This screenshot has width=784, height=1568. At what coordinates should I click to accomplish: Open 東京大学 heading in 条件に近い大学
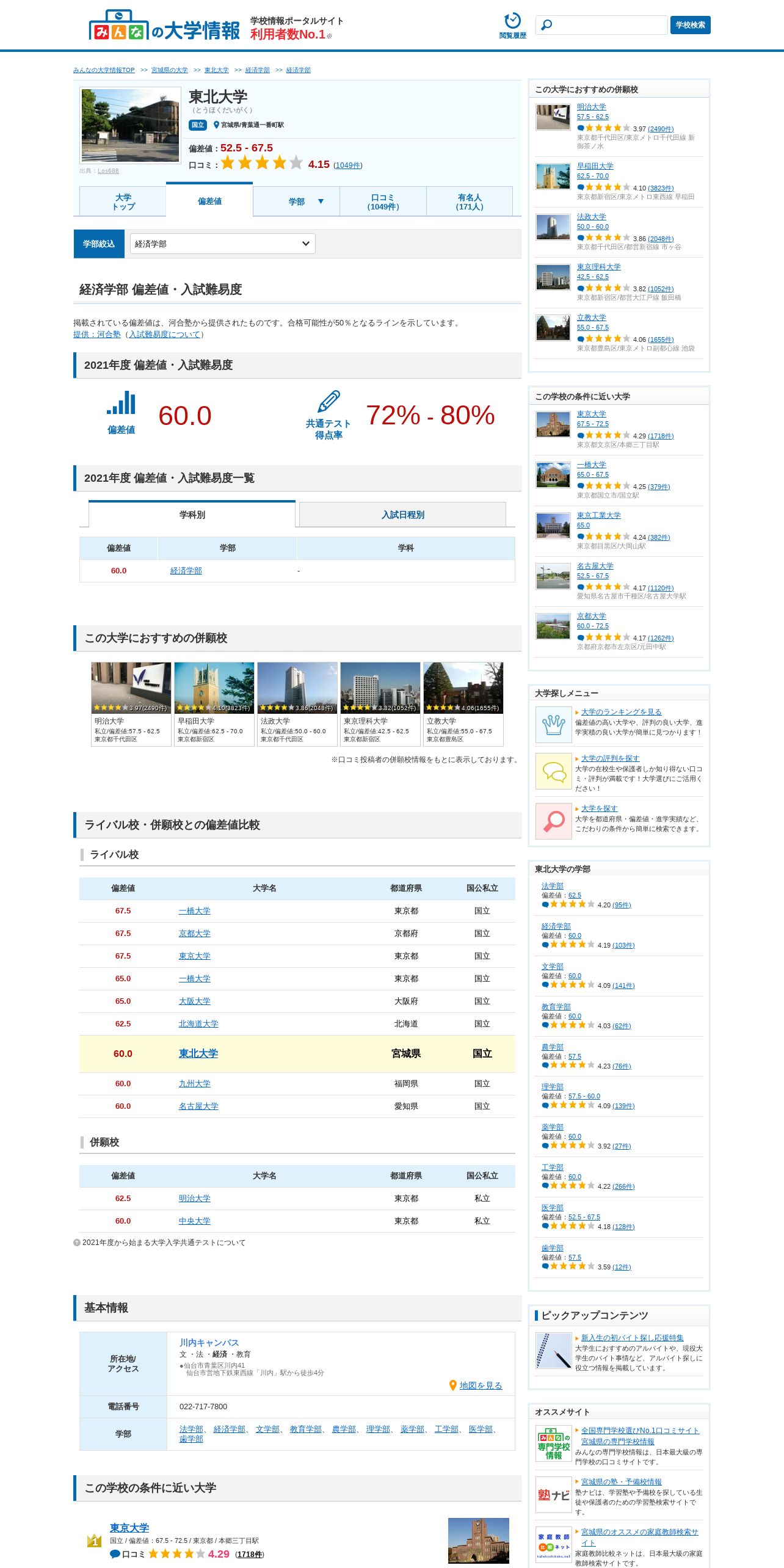tap(129, 1528)
